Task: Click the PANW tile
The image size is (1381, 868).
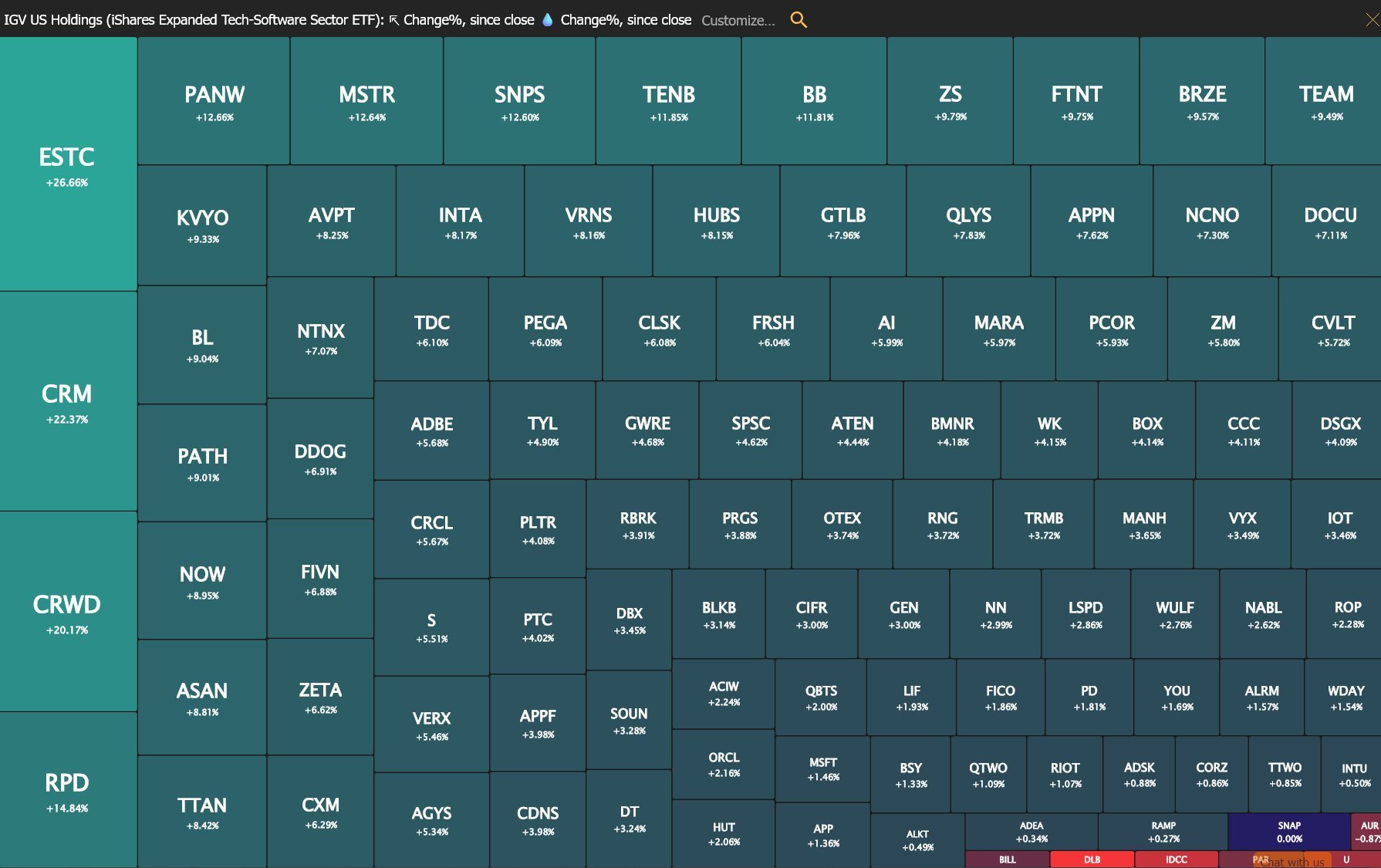Action: click(214, 101)
